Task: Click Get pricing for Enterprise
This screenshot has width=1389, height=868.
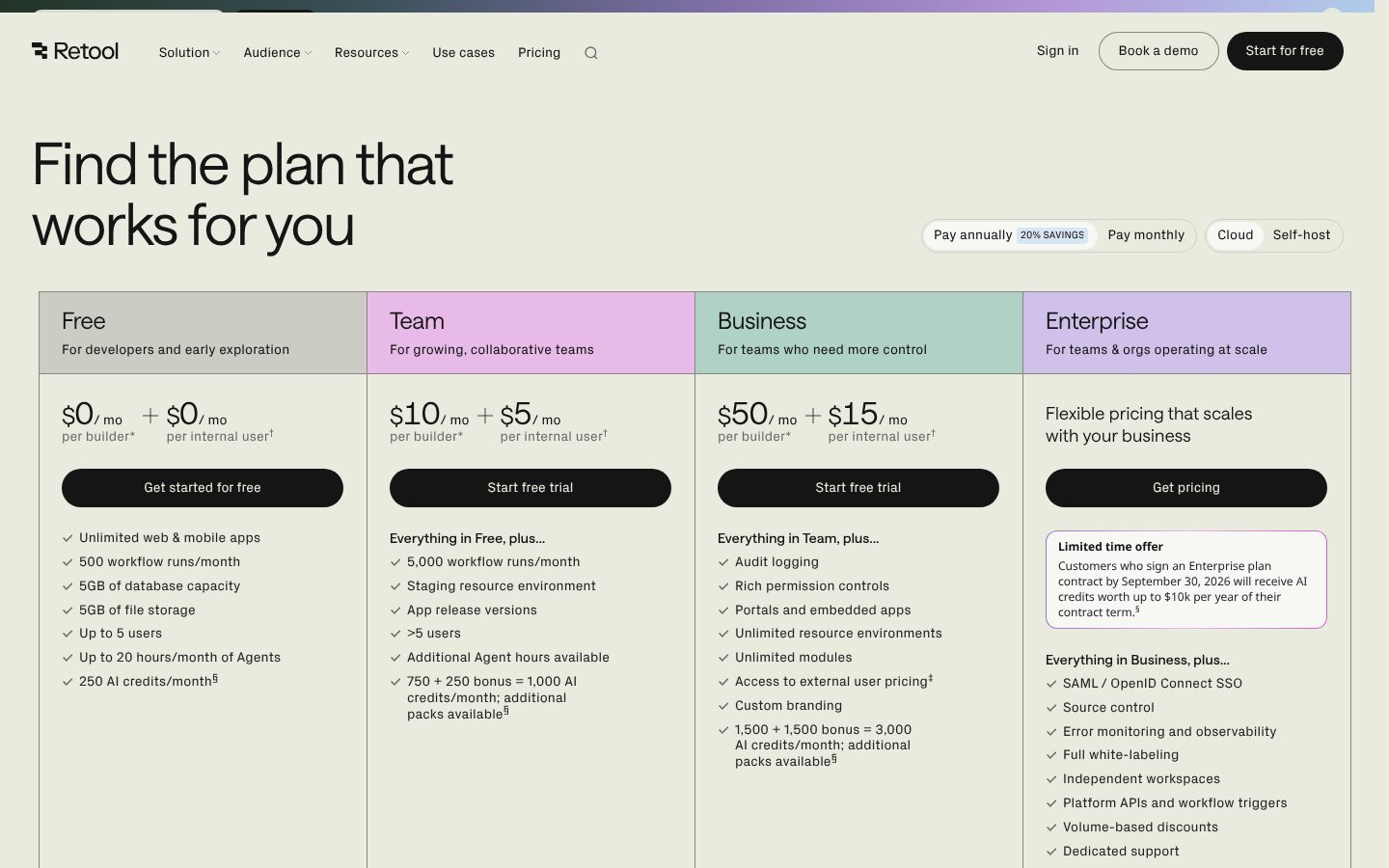Action: [1186, 488]
